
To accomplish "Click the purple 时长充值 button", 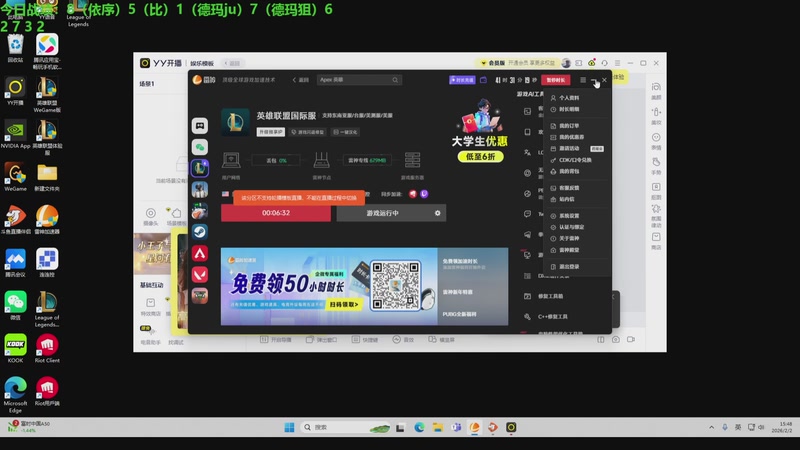I will pos(462,80).
